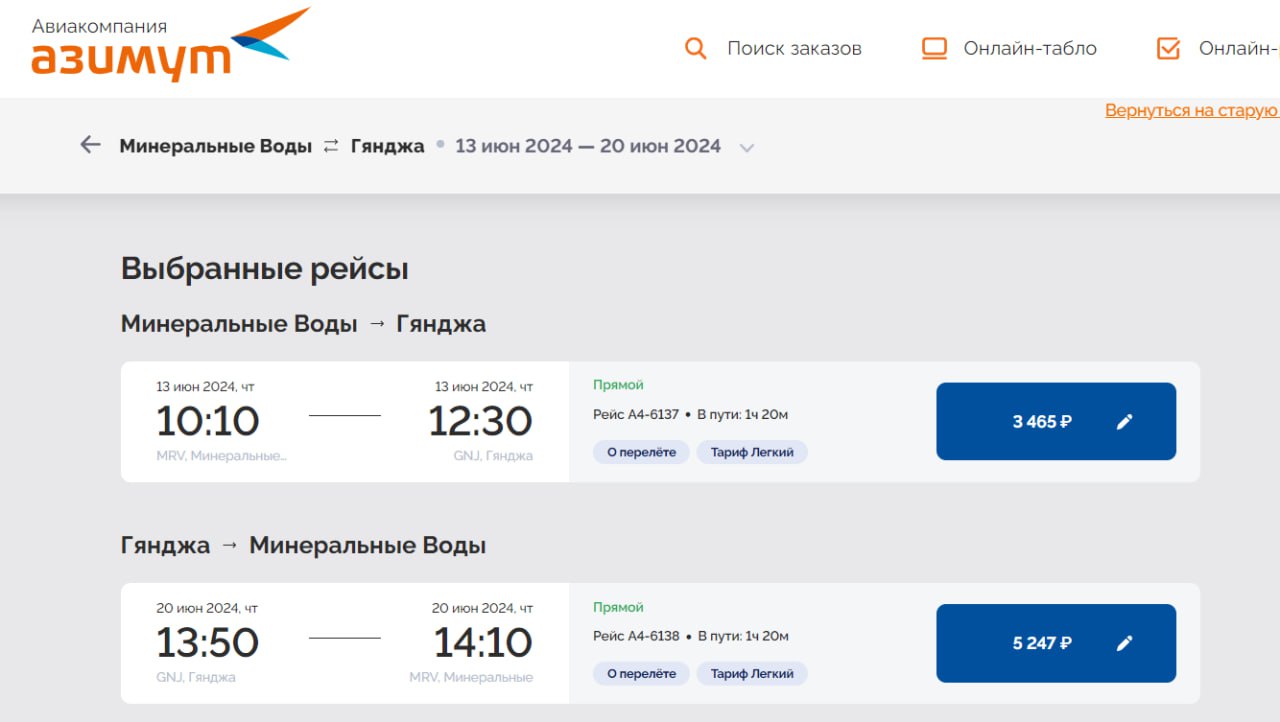Open О перелёте for flight A4-6137
This screenshot has height=722, width=1280.
(x=641, y=452)
